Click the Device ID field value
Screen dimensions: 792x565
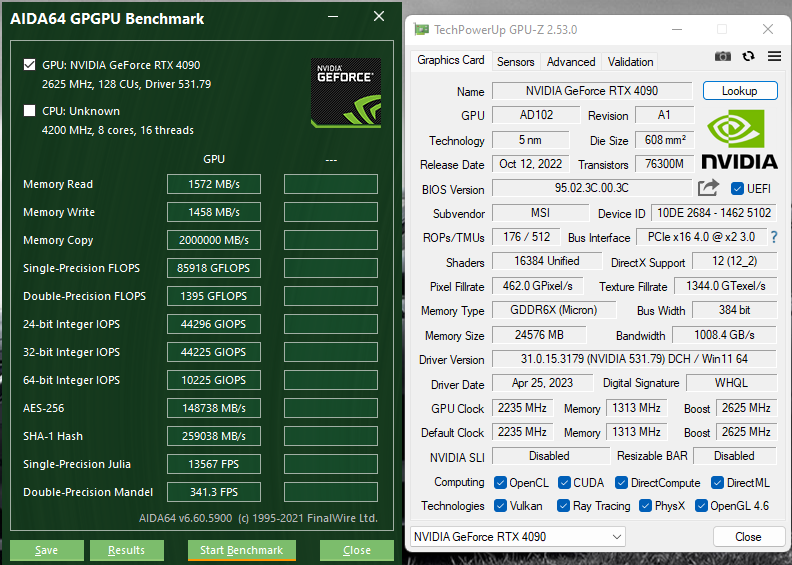point(714,213)
